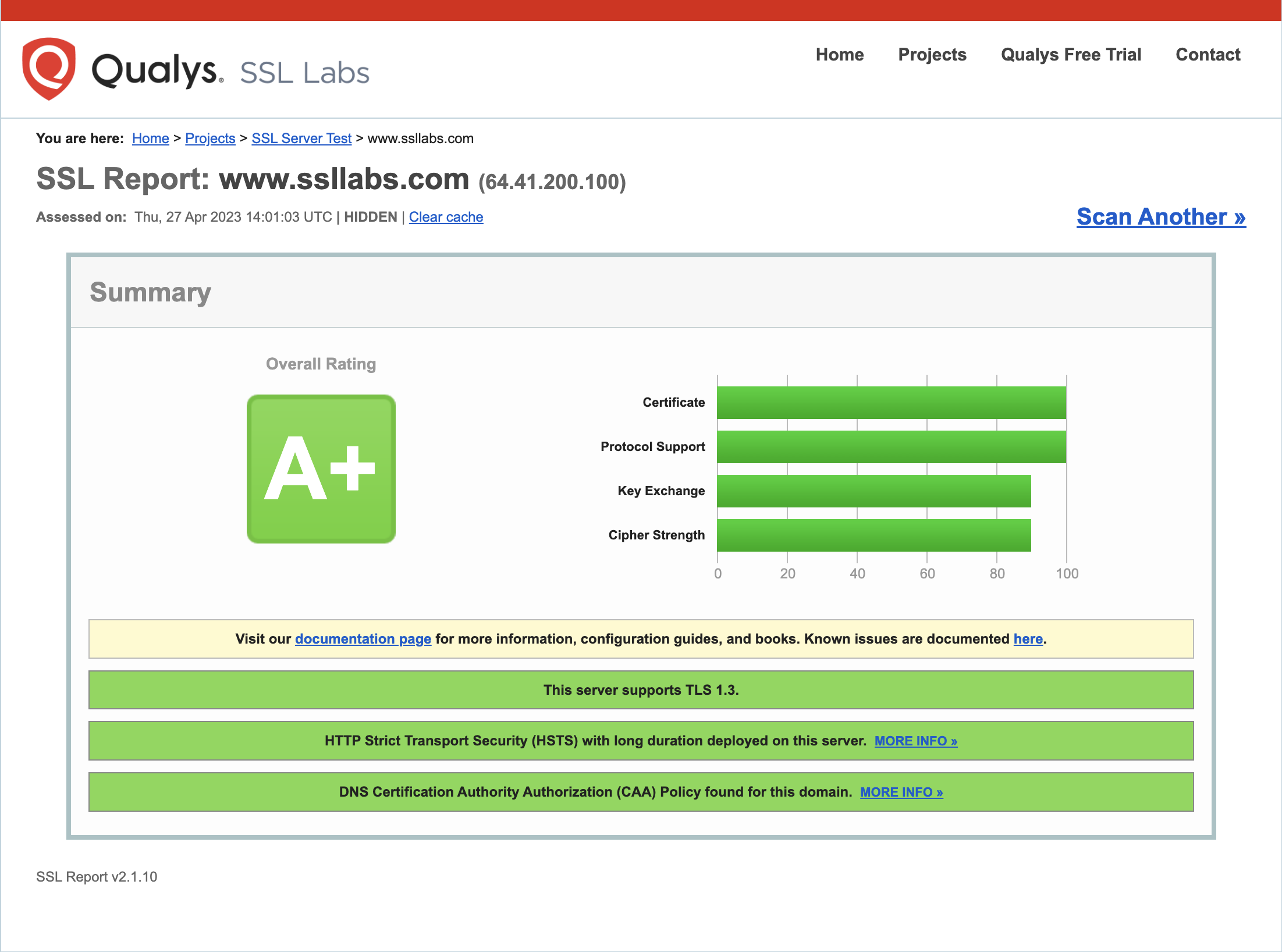Open the Contact page

click(1208, 54)
